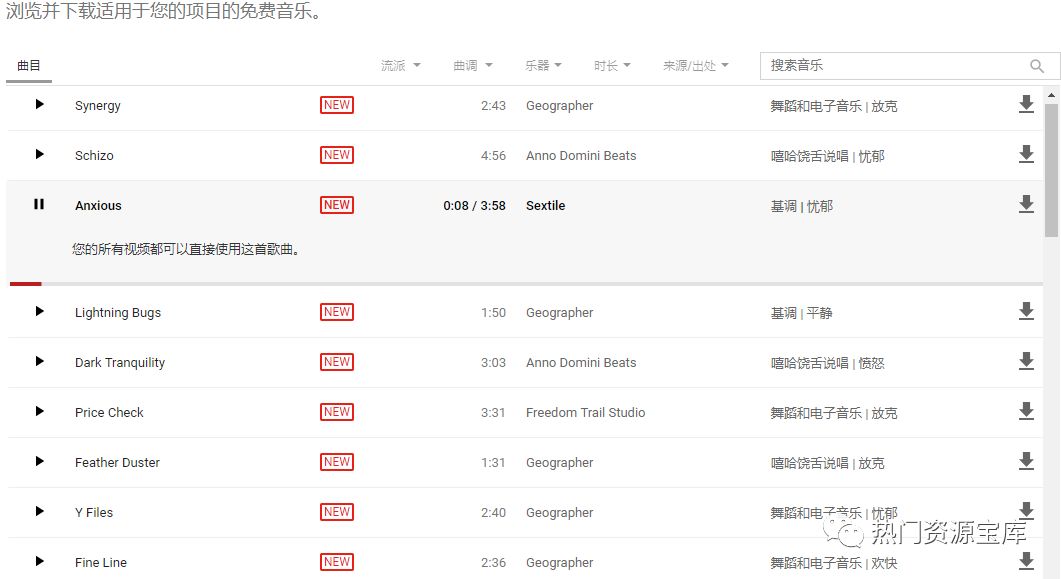This screenshot has width=1061, height=579.
Task: Click artist Sextile in Anxious row
Action: (545, 206)
